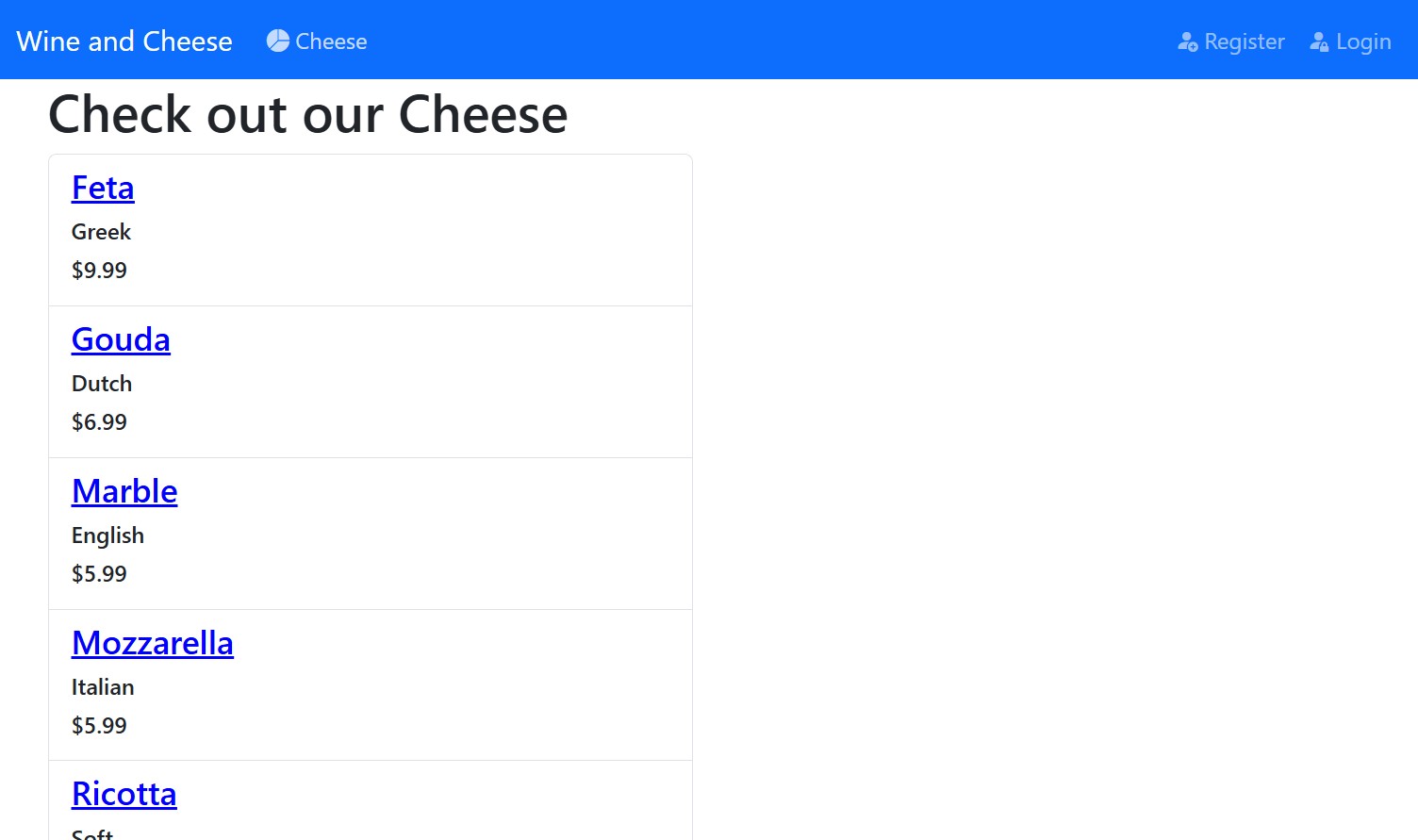This screenshot has height=840, width=1418.
Task: Open the Mozzarella cheese page
Action: [153, 643]
